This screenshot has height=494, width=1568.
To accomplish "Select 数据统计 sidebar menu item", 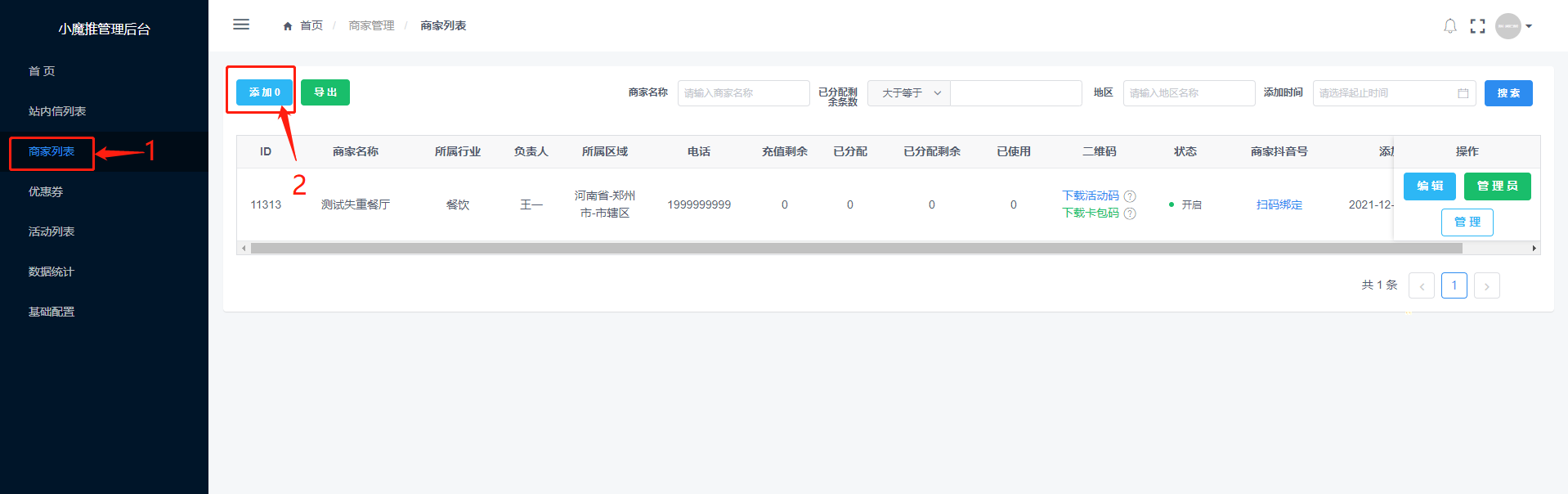I will (51, 272).
